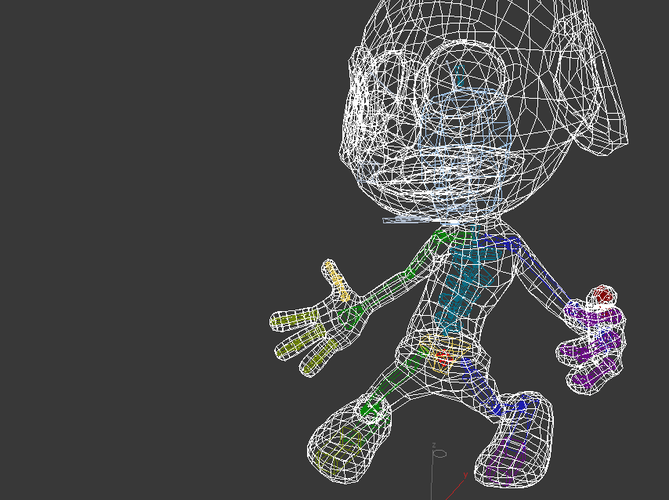Select the green palm bone of open hand
The width and height of the screenshot is (669, 500).
coord(351,317)
